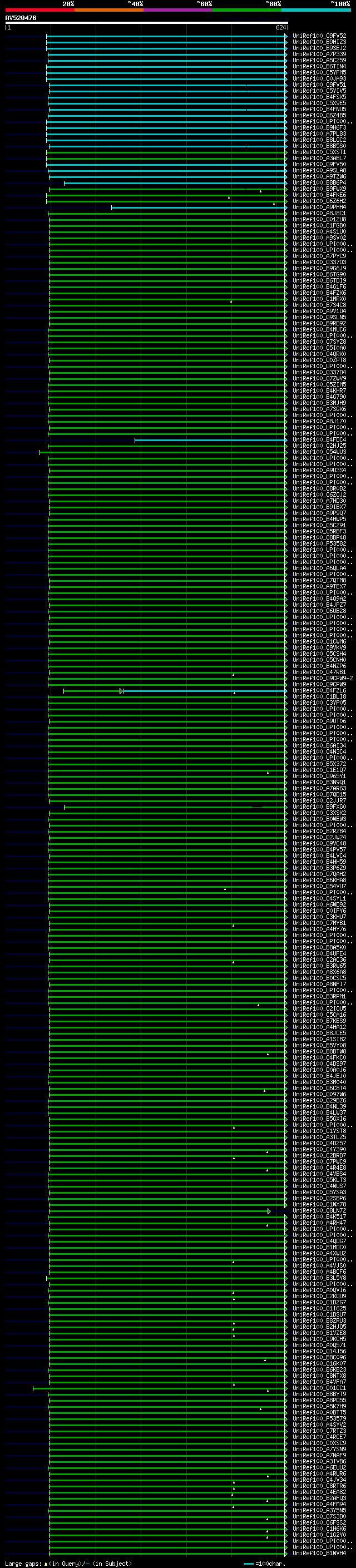Select the orange ~40% identity legend segment
Screen dimensions: 356x1568
(109, 10)
